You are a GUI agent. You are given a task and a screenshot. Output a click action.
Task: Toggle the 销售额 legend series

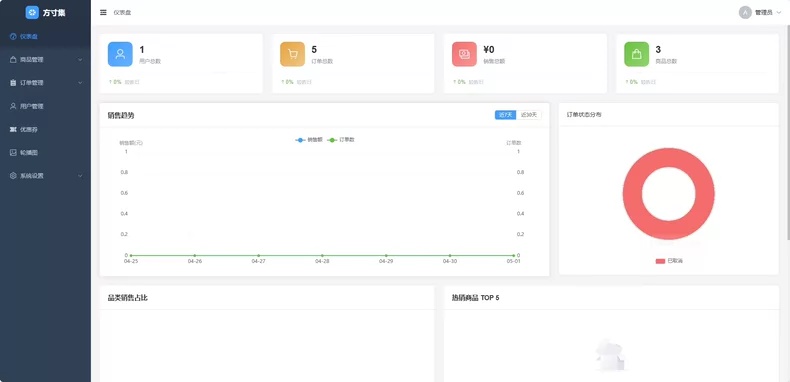coord(309,140)
